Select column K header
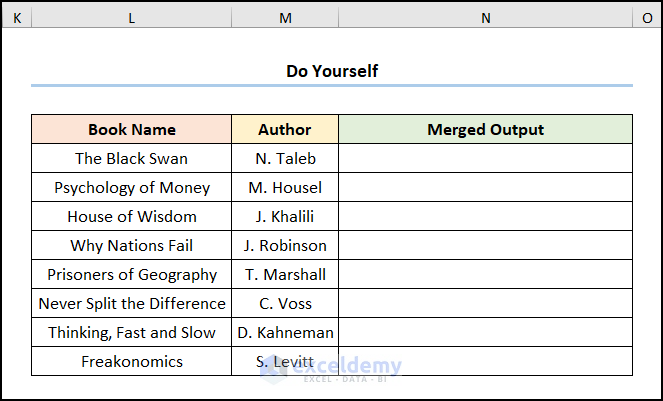 16,18
